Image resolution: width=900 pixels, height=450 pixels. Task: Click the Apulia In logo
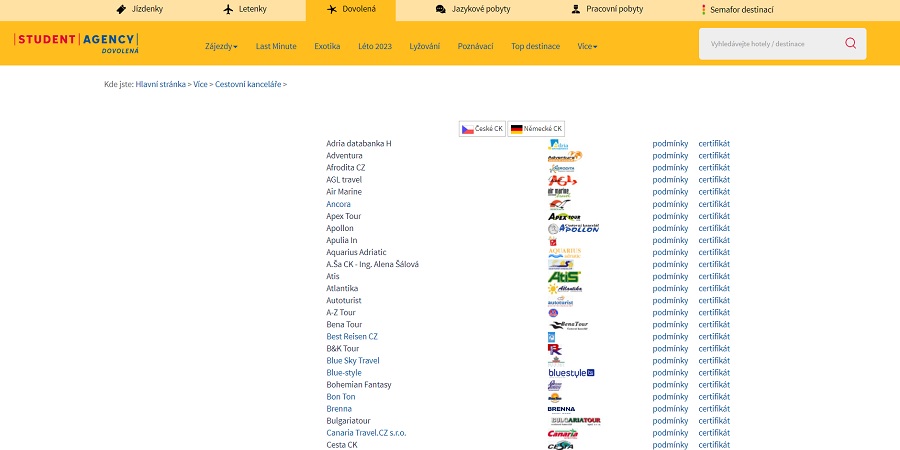[x=552, y=240]
